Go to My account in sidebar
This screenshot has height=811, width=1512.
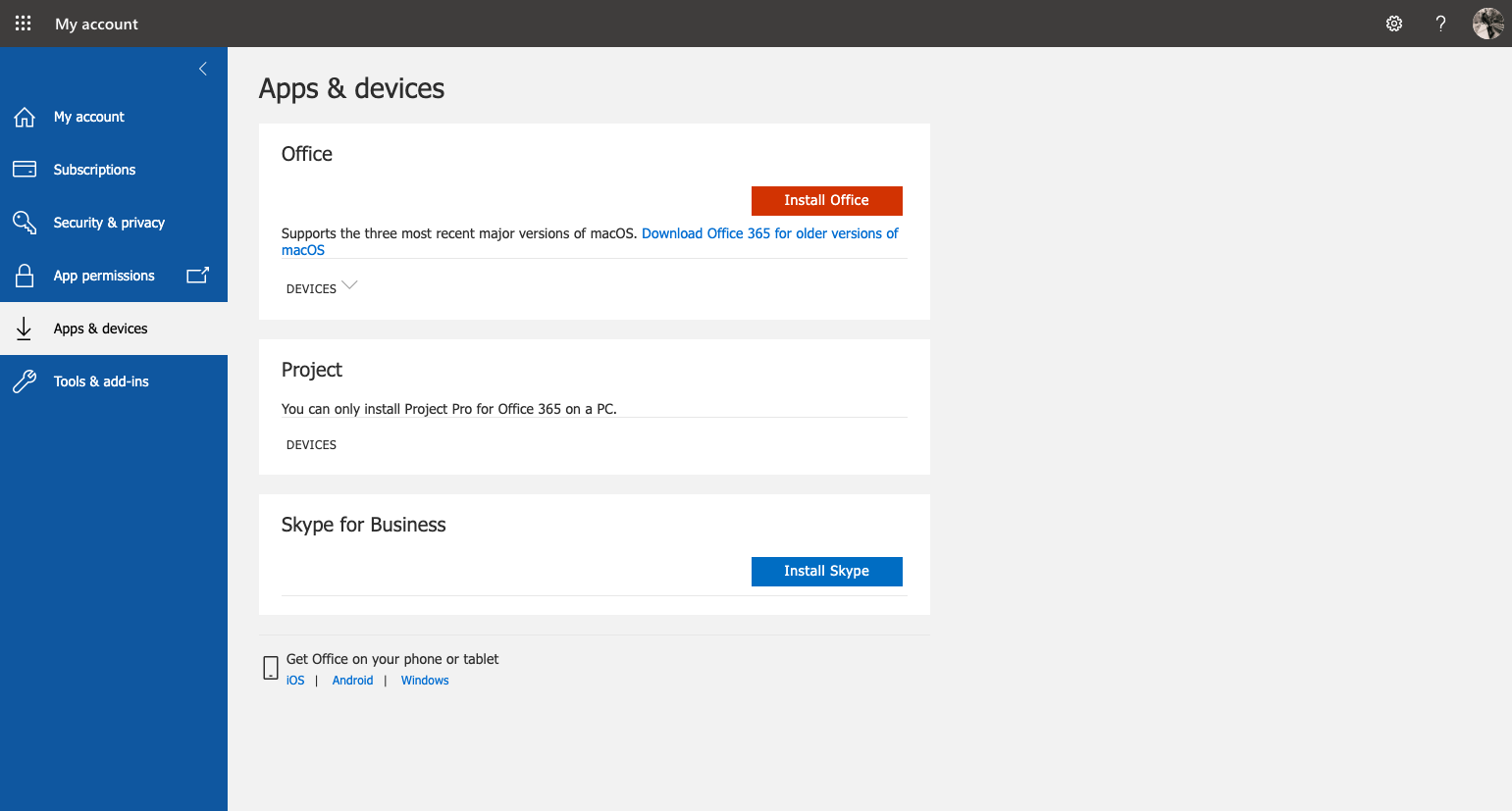pyautogui.click(x=114, y=117)
